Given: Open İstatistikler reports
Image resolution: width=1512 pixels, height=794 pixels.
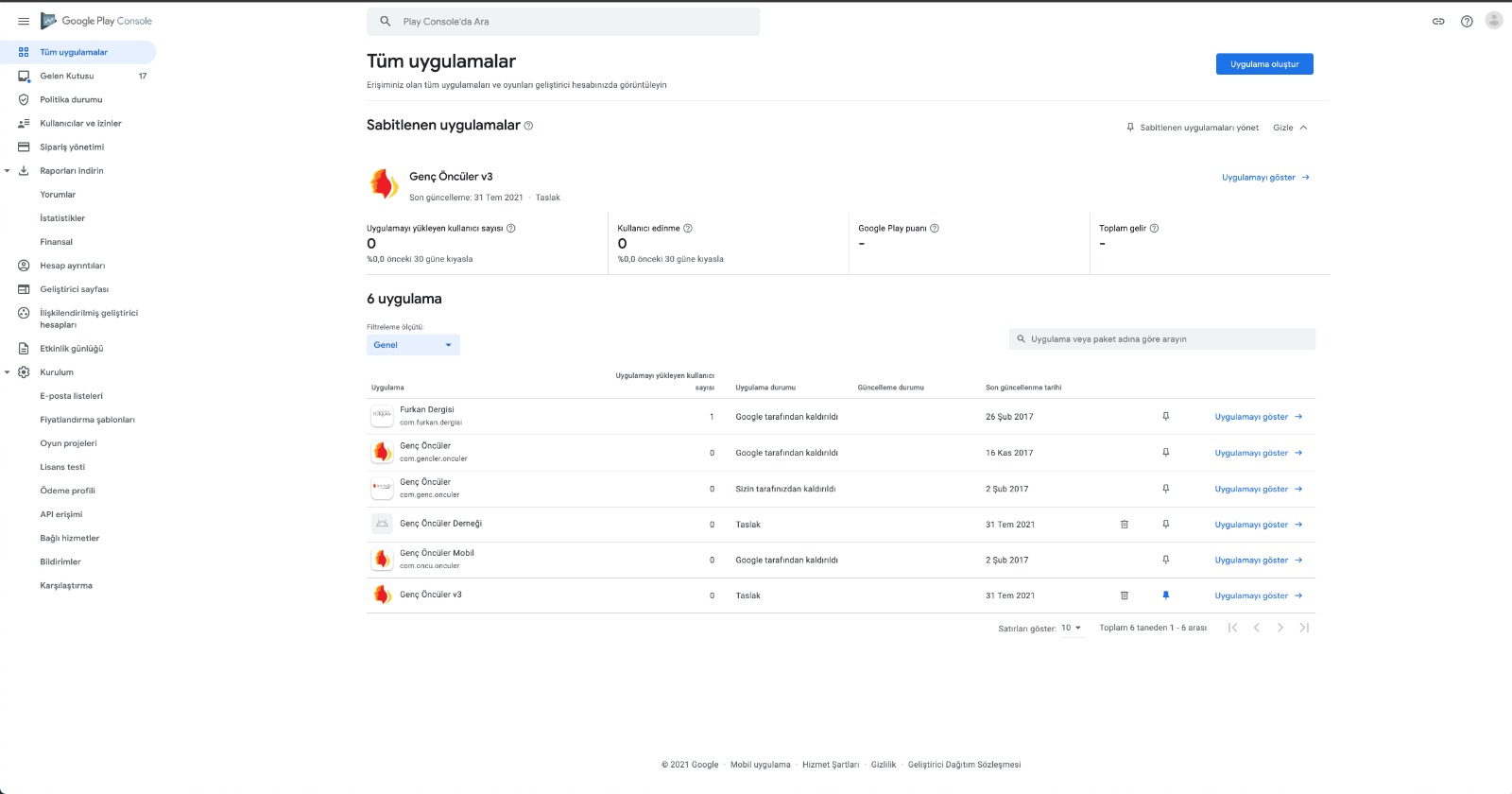Looking at the screenshot, I should click(x=62, y=218).
